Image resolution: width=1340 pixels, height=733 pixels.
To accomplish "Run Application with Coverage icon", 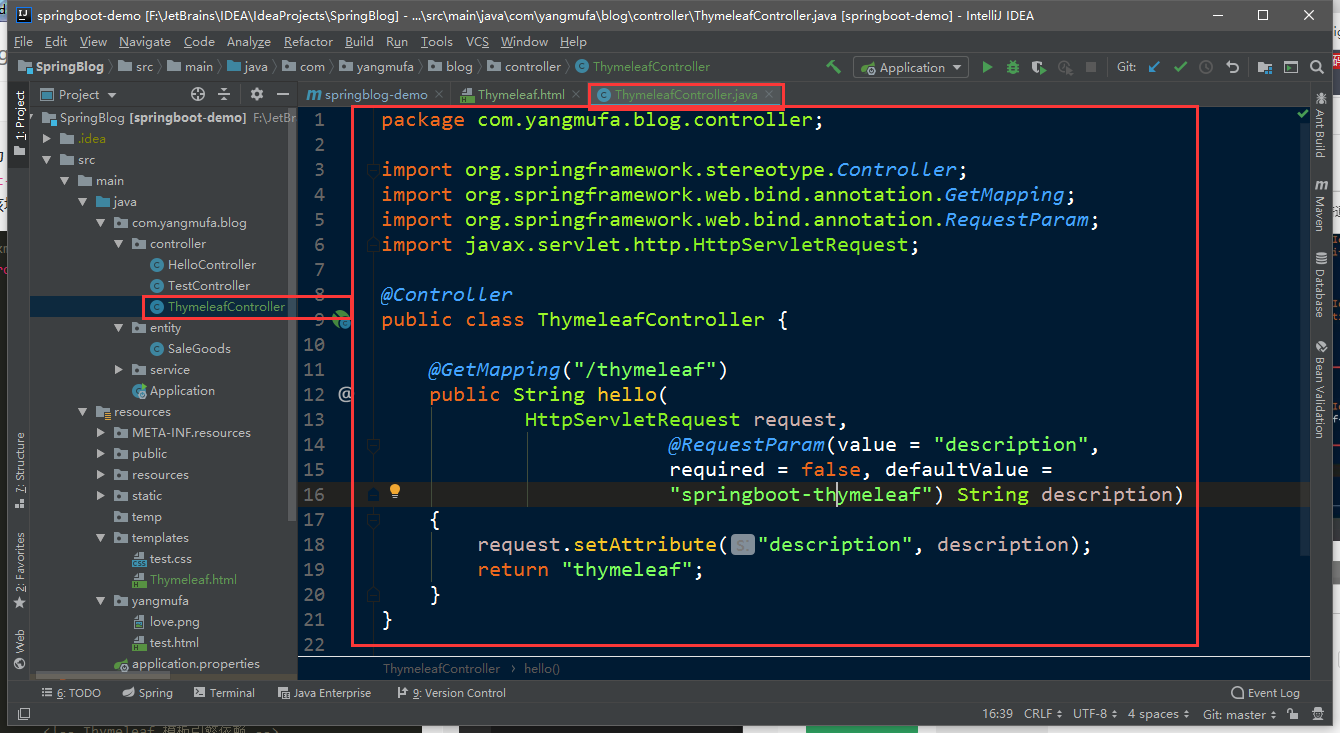I will (x=1037, y=67).
